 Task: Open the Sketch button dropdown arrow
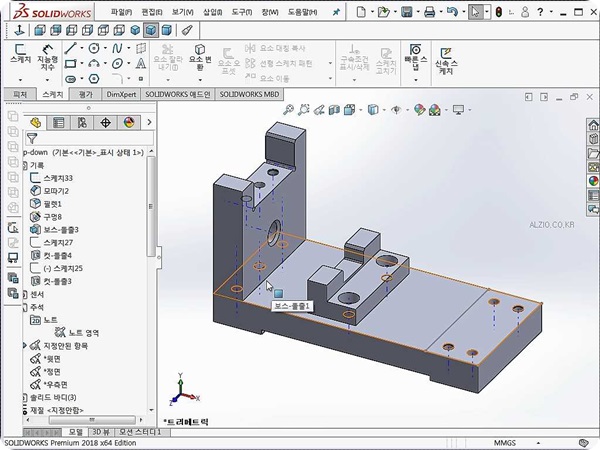(x=20, y=80)
